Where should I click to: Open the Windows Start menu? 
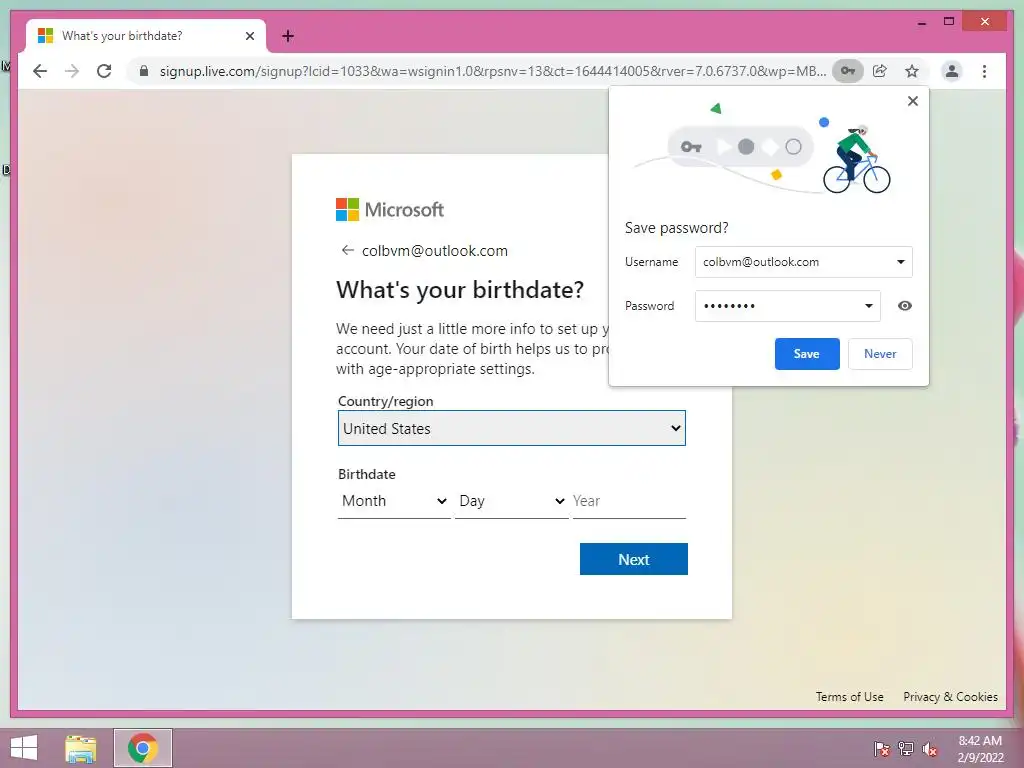pyautogui.click(x=24, y=748)
